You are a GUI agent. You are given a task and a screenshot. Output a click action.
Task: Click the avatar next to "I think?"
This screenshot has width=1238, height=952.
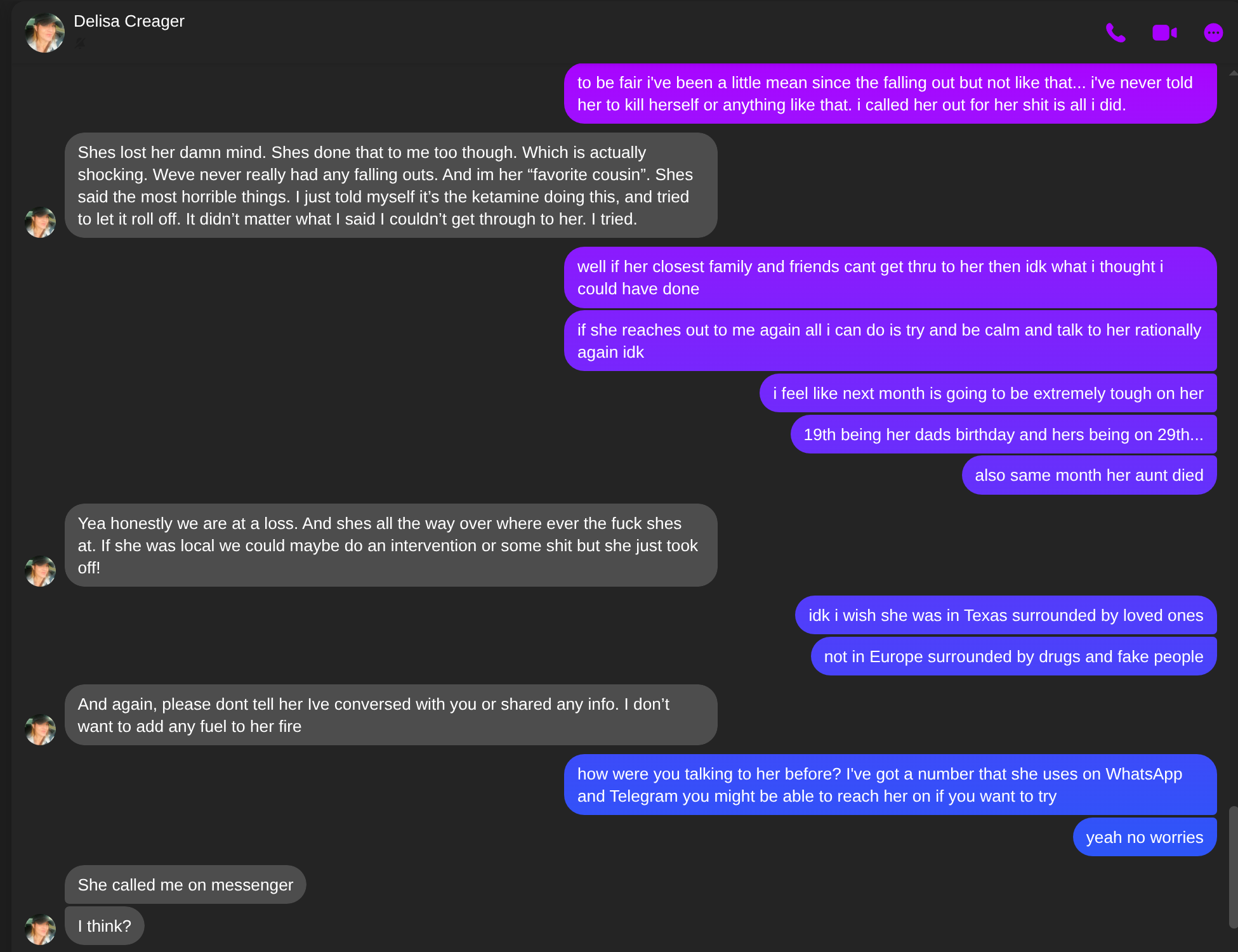pos(40,929)
